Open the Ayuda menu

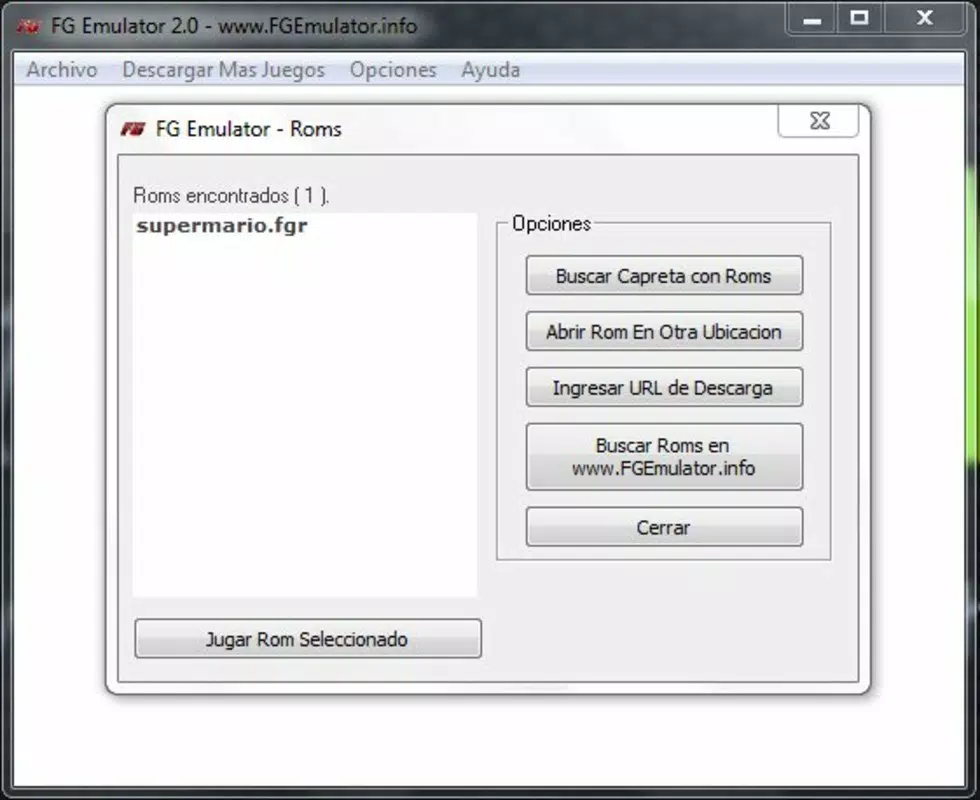click(491, 69)
